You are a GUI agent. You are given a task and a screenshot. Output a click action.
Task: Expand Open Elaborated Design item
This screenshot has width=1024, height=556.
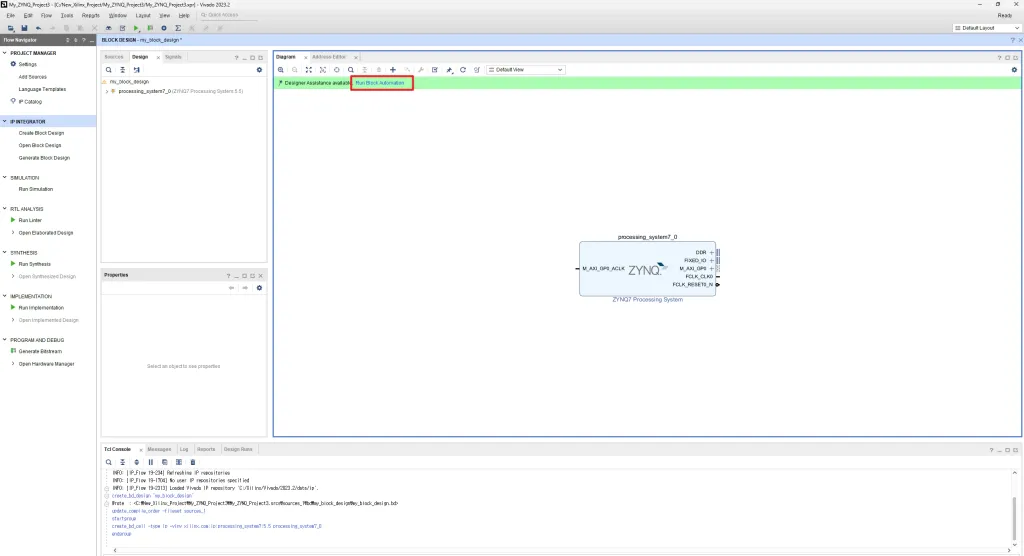click(13, 233)
